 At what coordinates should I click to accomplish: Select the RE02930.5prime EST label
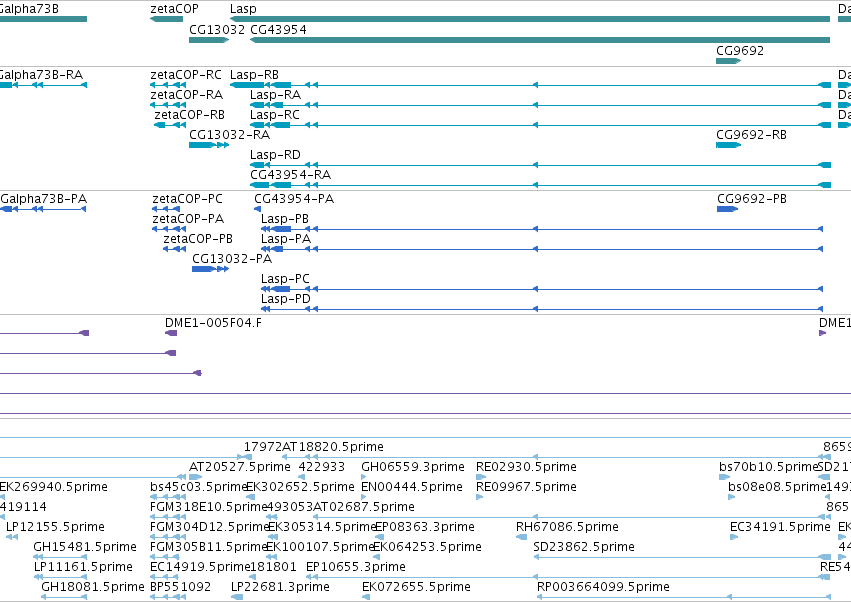[x=526, y=467]
